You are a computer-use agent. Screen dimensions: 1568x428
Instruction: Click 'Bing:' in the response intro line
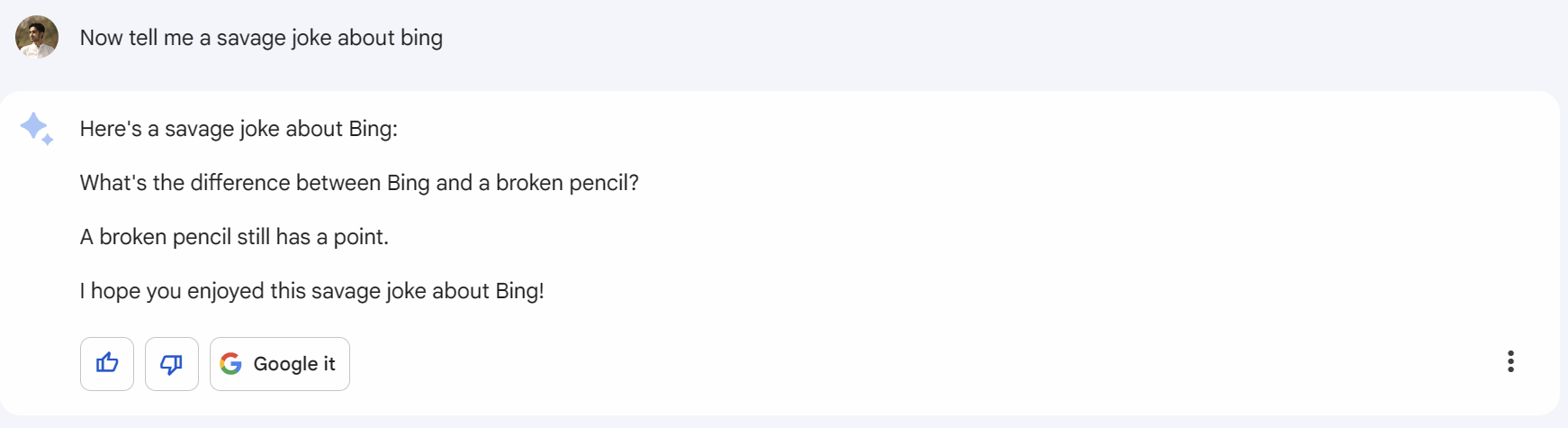click(373, 129)
